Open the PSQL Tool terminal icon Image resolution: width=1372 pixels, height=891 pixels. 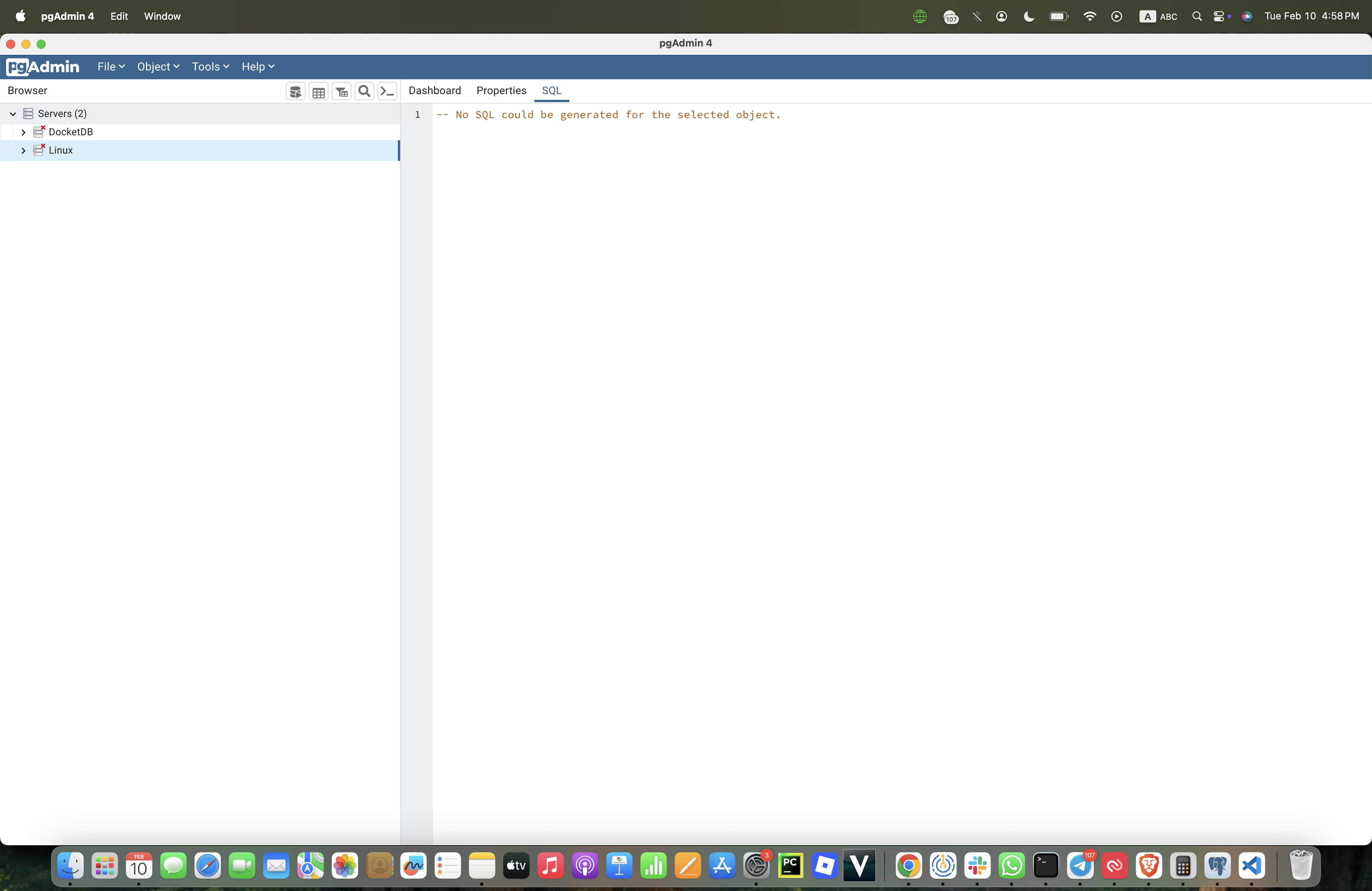387,91
